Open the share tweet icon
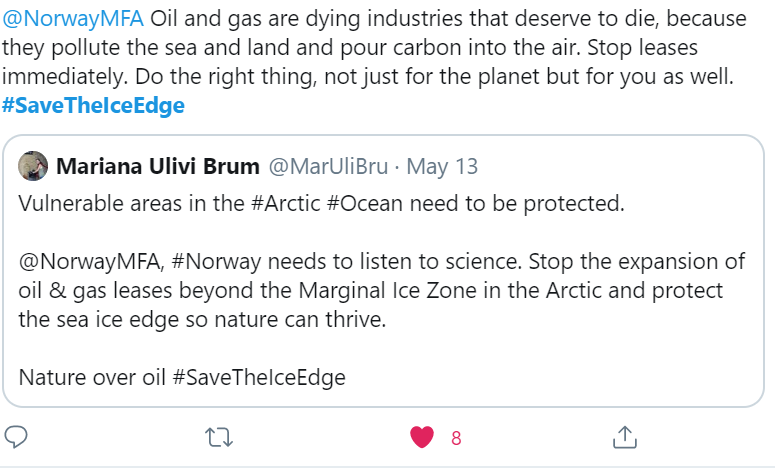 624,437
